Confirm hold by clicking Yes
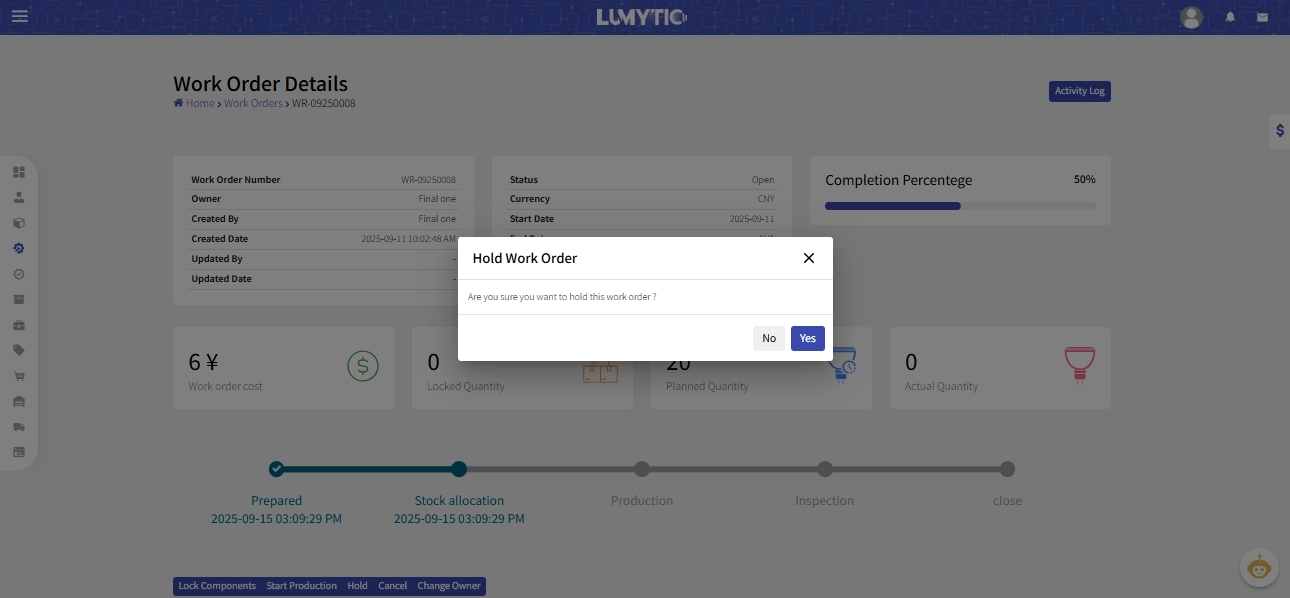This screenshot has width=1290, height=598. coord(807,338)
